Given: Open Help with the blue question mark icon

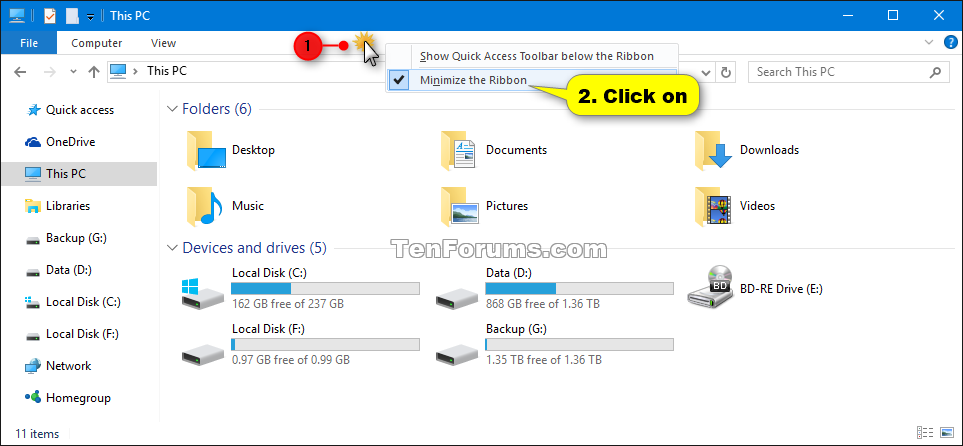Looking at the screenshot, I should [949, 42].
